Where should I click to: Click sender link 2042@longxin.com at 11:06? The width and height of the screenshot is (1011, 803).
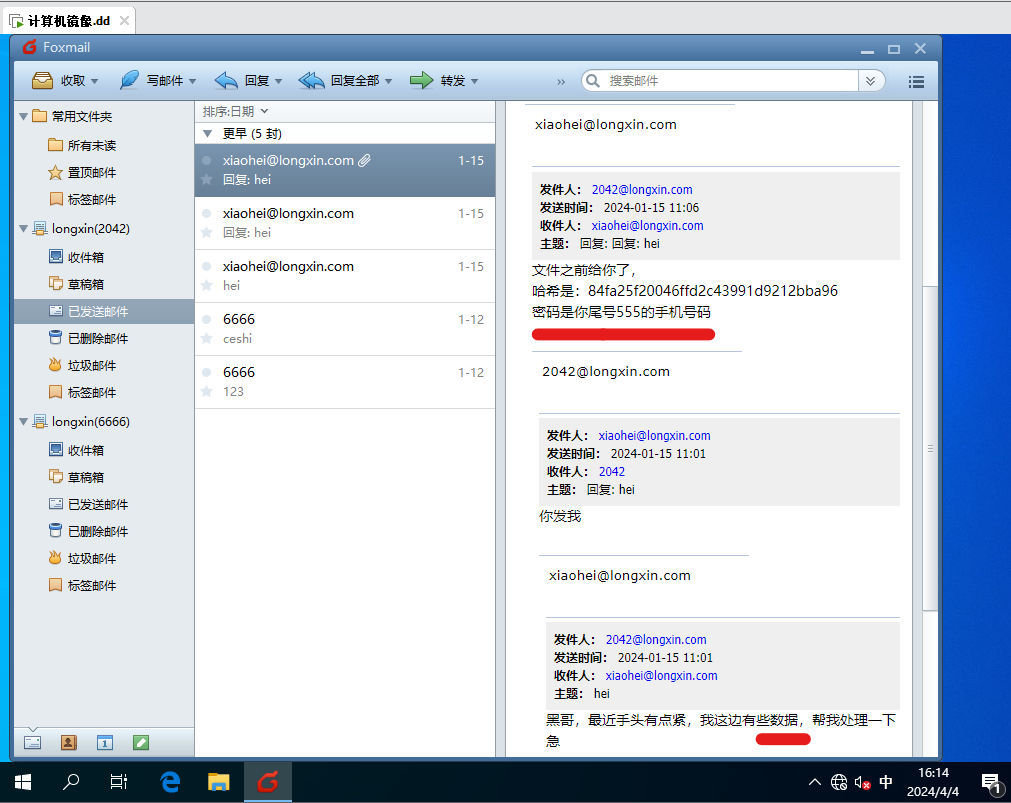[642, 190]
